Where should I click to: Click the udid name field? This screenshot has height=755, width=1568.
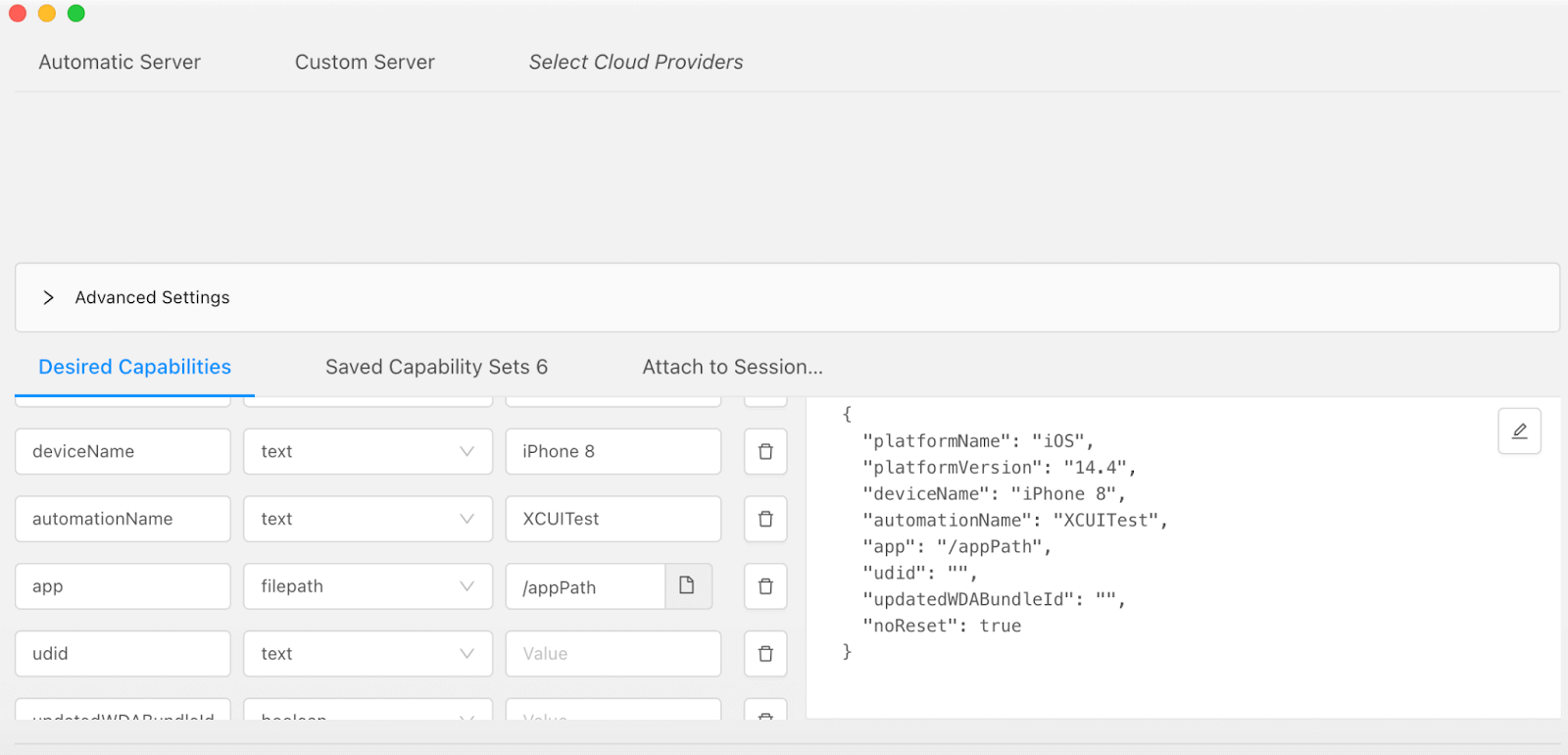[122, 653]
